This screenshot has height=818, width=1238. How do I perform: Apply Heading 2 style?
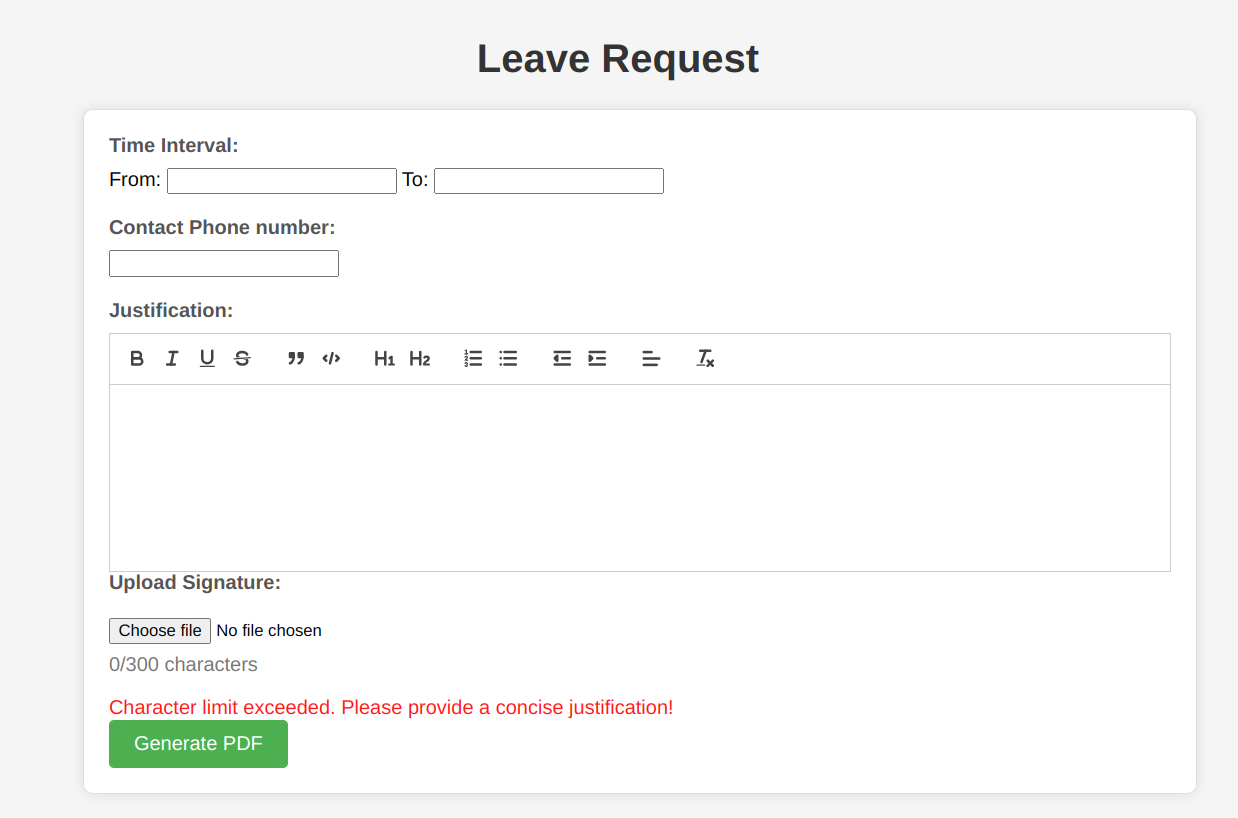tap(420, 358)
